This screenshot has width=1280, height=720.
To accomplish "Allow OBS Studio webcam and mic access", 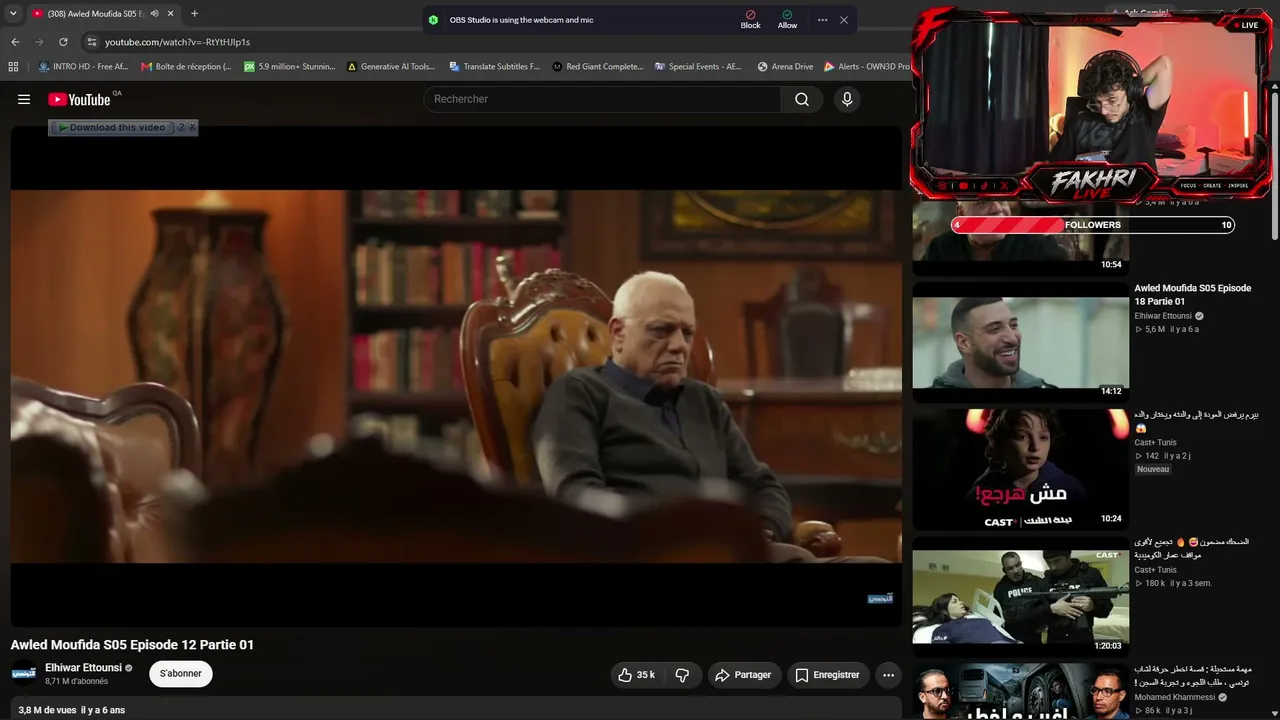I will click(787, 20).
